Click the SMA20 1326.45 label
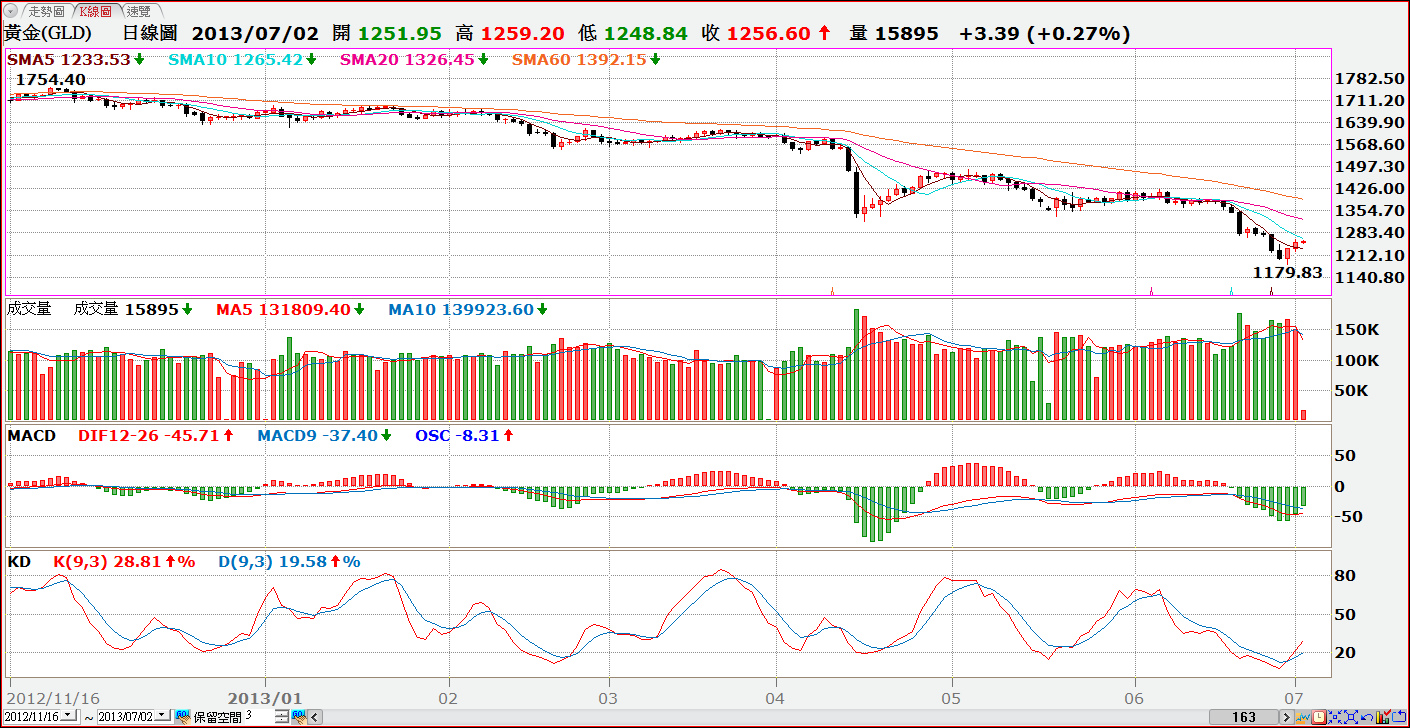The width and height of the screenshot is (1410, 728). [x=408, y=59]
